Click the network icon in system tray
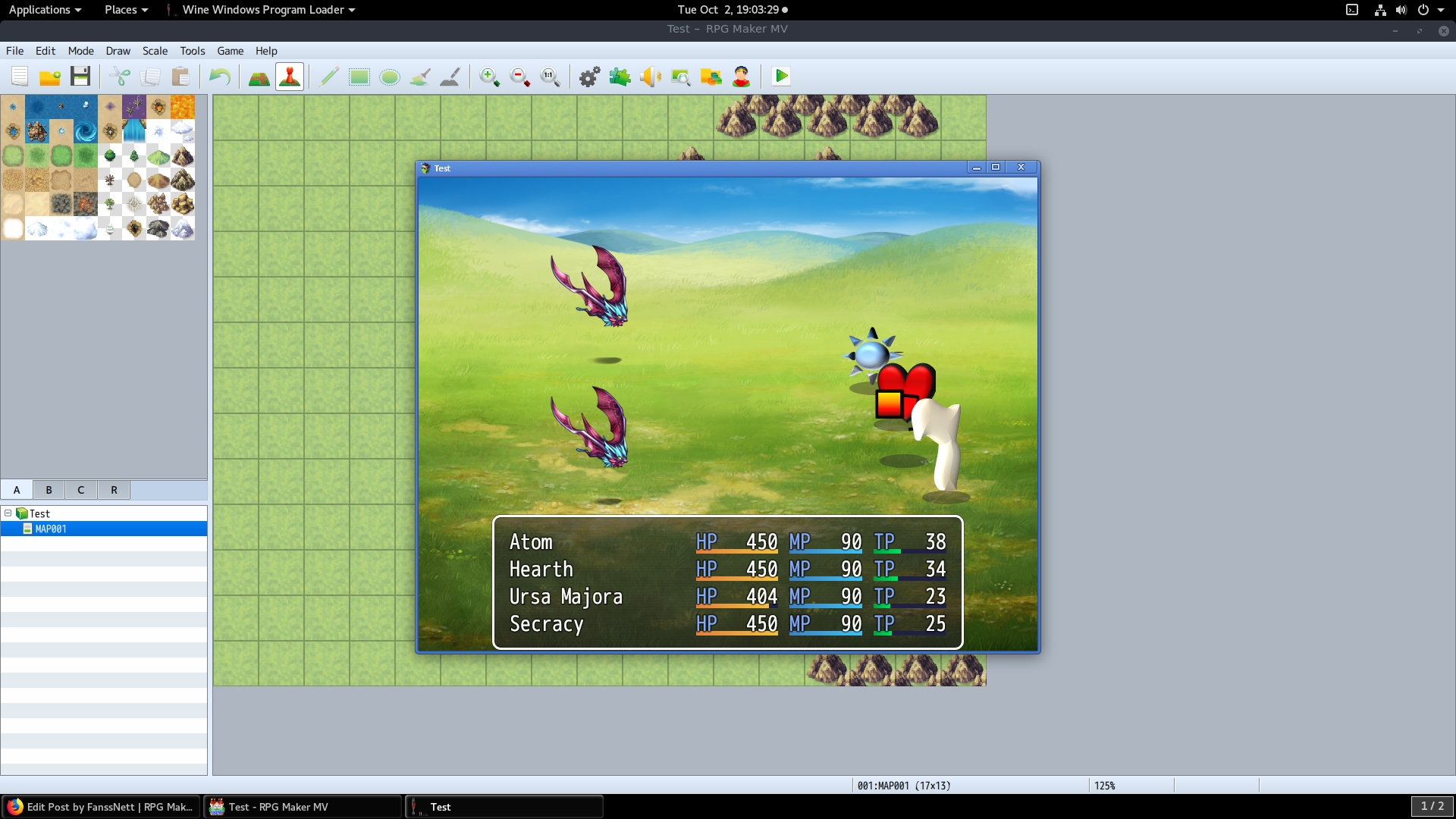This screenshot has width=1456, height=819. coord(1380,10)
